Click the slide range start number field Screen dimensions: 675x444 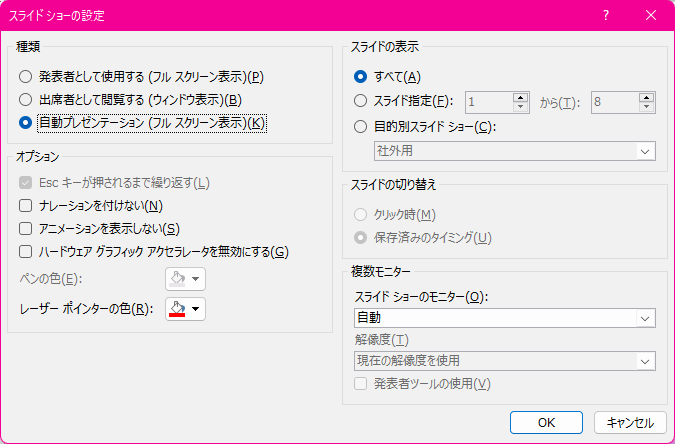tap(488, 101)
